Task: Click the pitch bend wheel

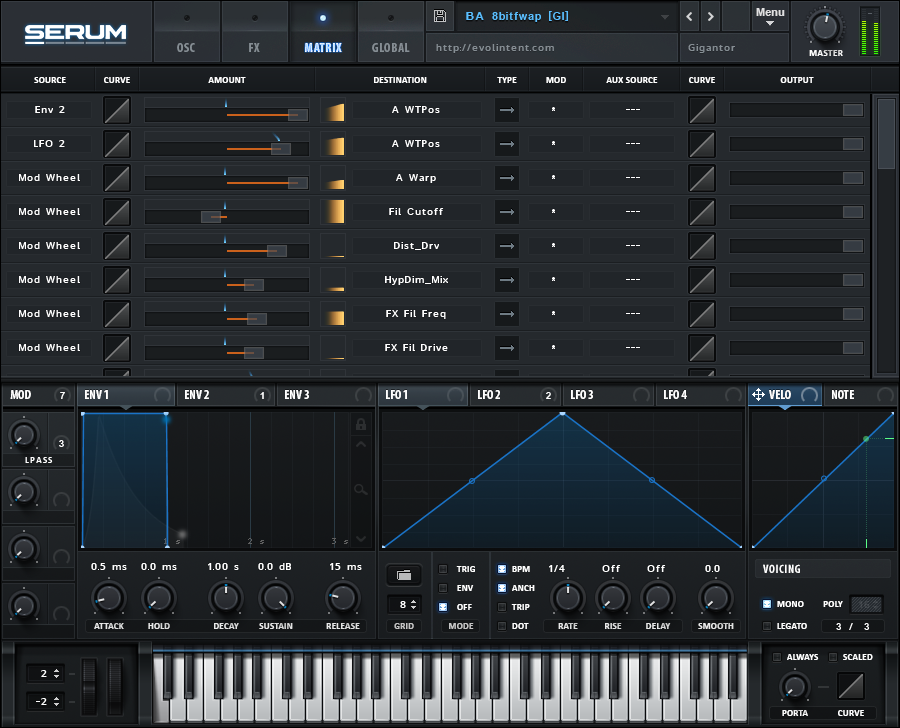Action: pyautogui.click(x=90, y=686)
